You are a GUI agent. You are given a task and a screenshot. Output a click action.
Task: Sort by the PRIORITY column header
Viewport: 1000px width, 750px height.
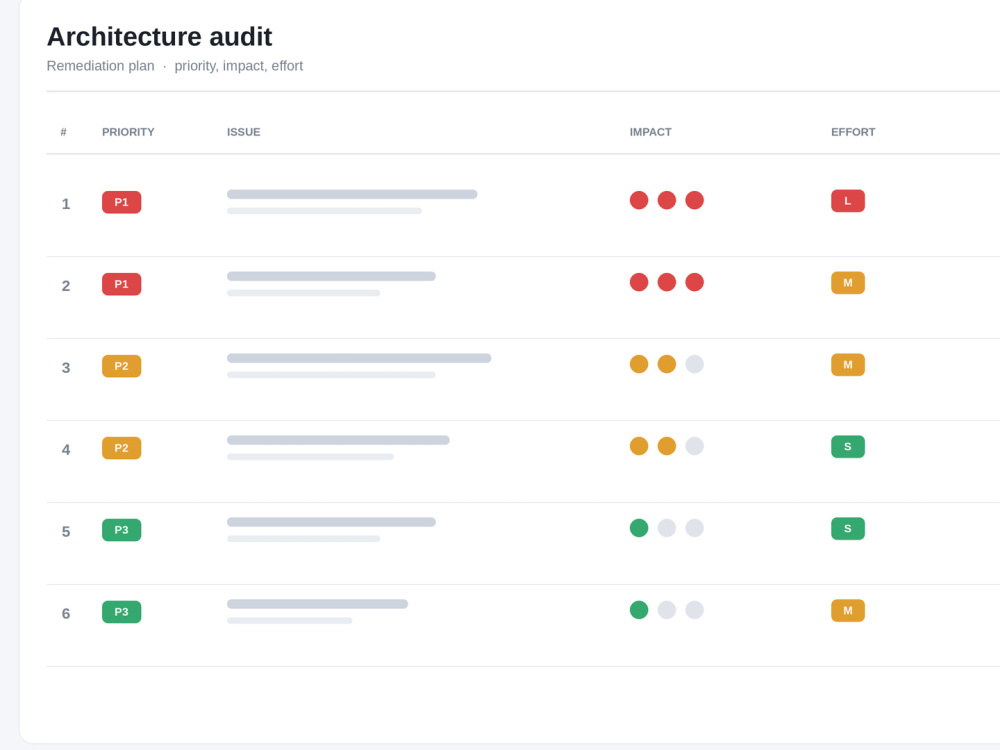pos(128,132)
